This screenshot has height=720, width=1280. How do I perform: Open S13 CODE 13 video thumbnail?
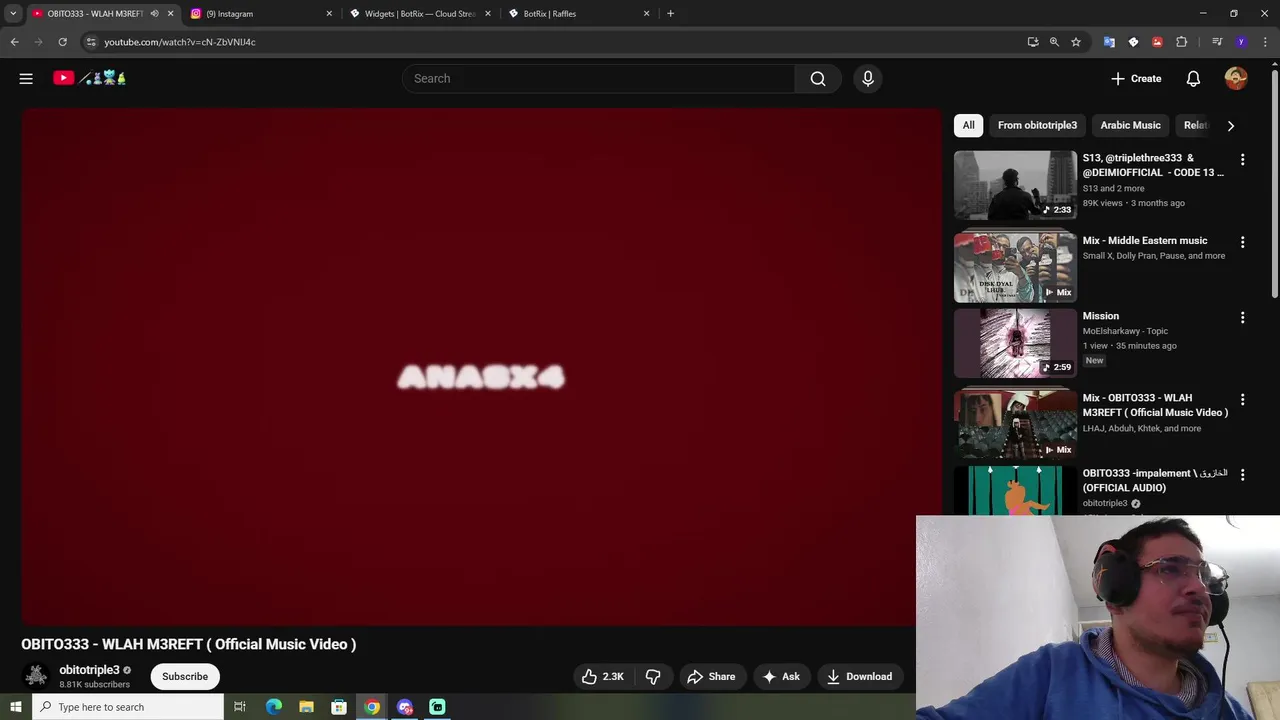coord(1015,185)
